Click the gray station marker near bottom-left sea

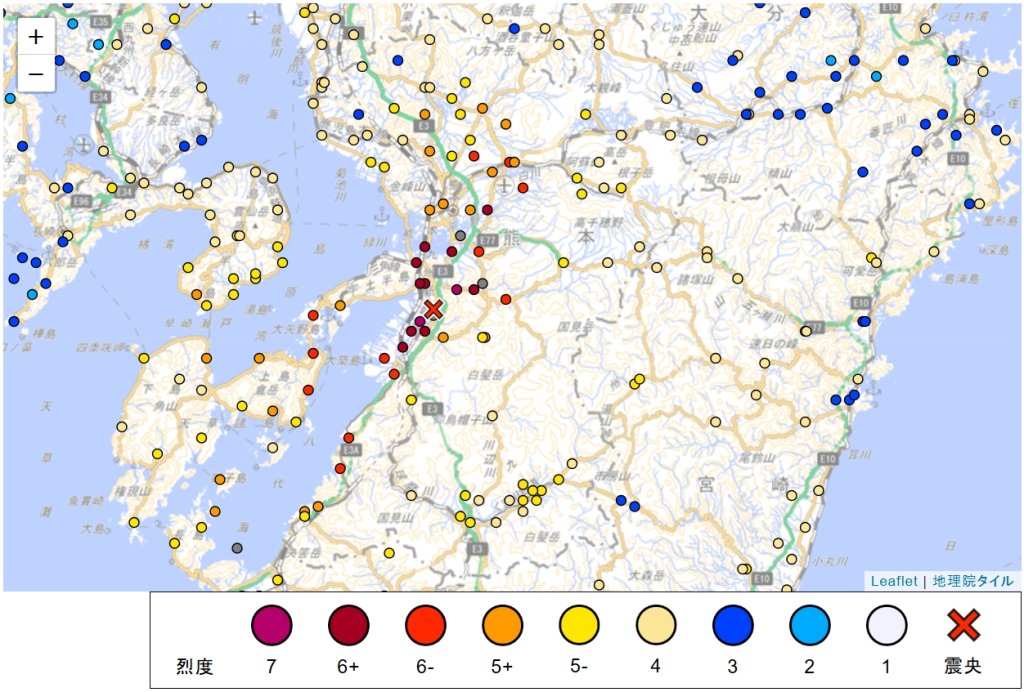[x=237, y=547]
